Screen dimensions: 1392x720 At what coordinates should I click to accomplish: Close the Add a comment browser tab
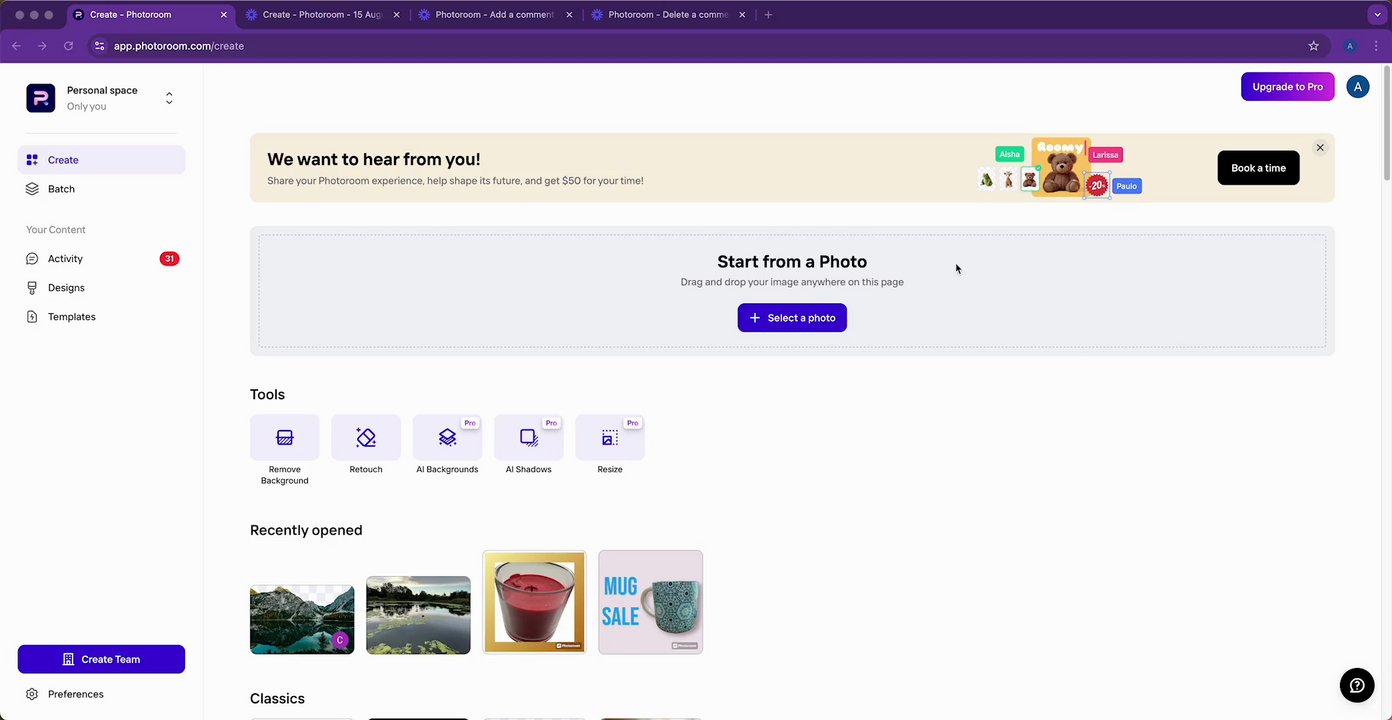point(569,15)
